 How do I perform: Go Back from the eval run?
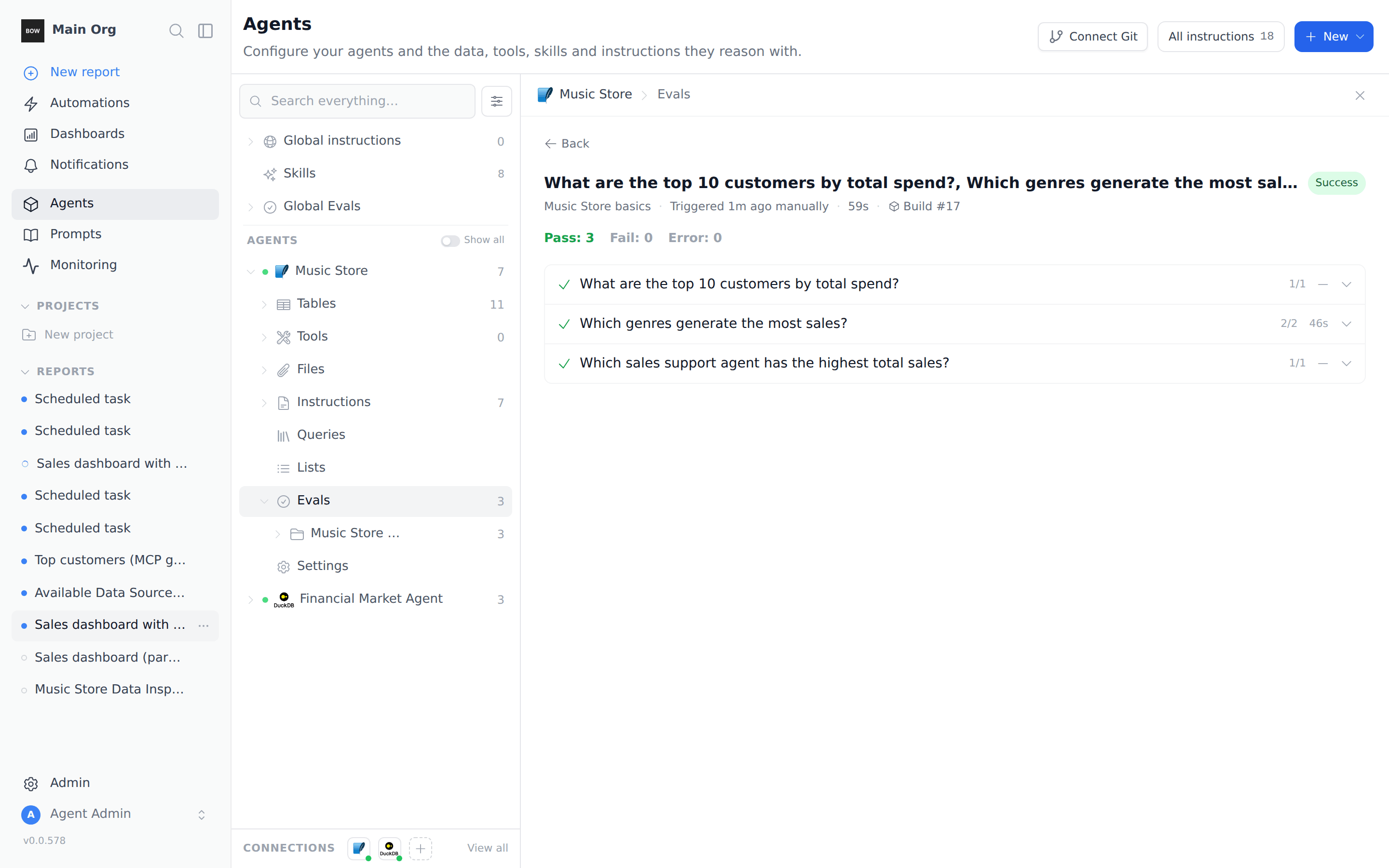pyautogui.click(x=567, y=144)
